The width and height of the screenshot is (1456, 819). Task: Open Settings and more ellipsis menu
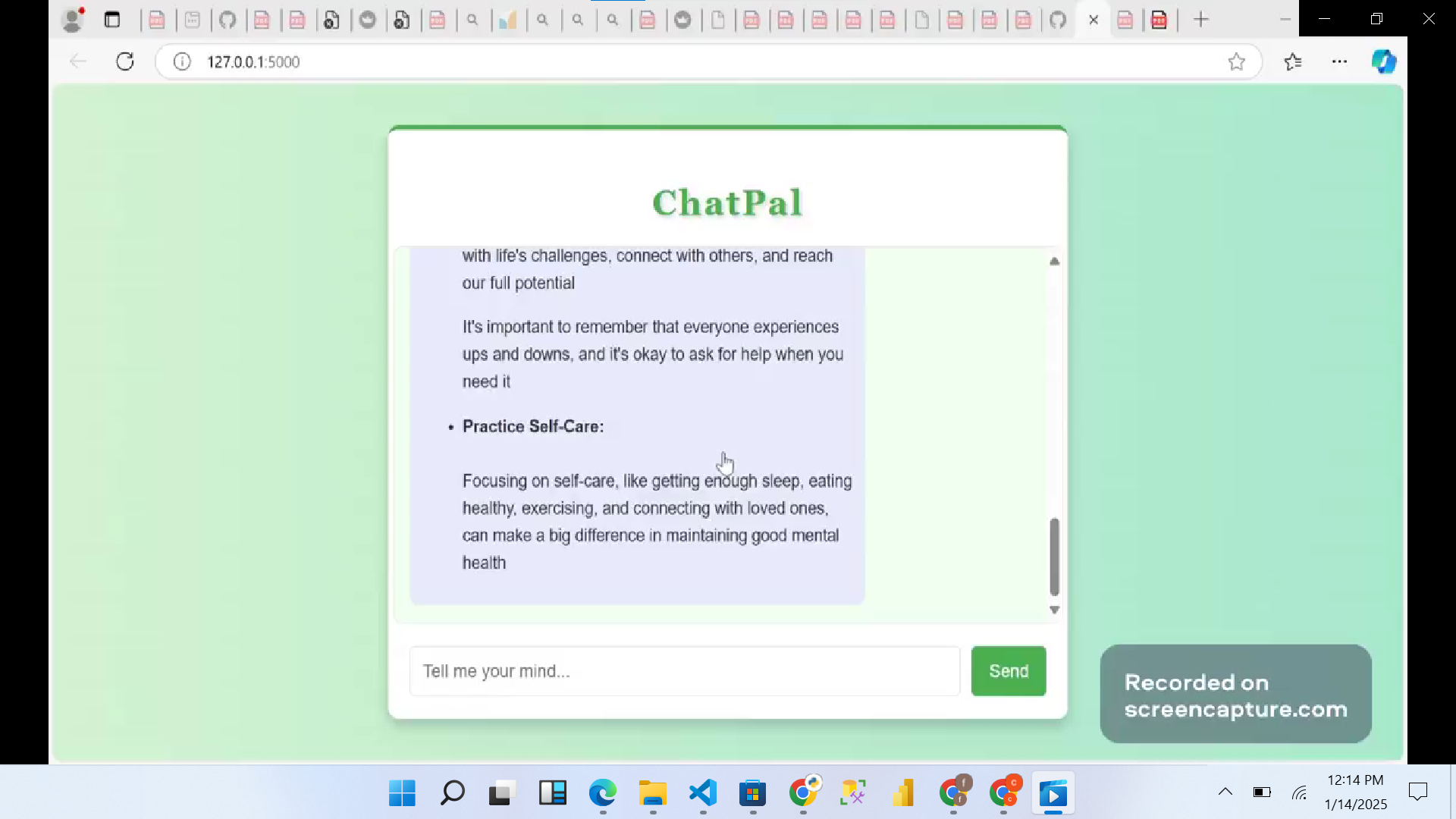(x=1339, y=61)
